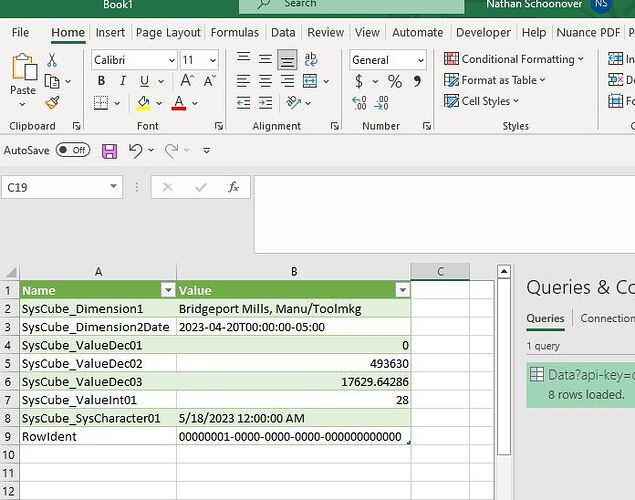Image resolution: width=635 pixels, height=500 pixels.
Task: Click the Paste clipboard icon
Action: pos(23,67)
